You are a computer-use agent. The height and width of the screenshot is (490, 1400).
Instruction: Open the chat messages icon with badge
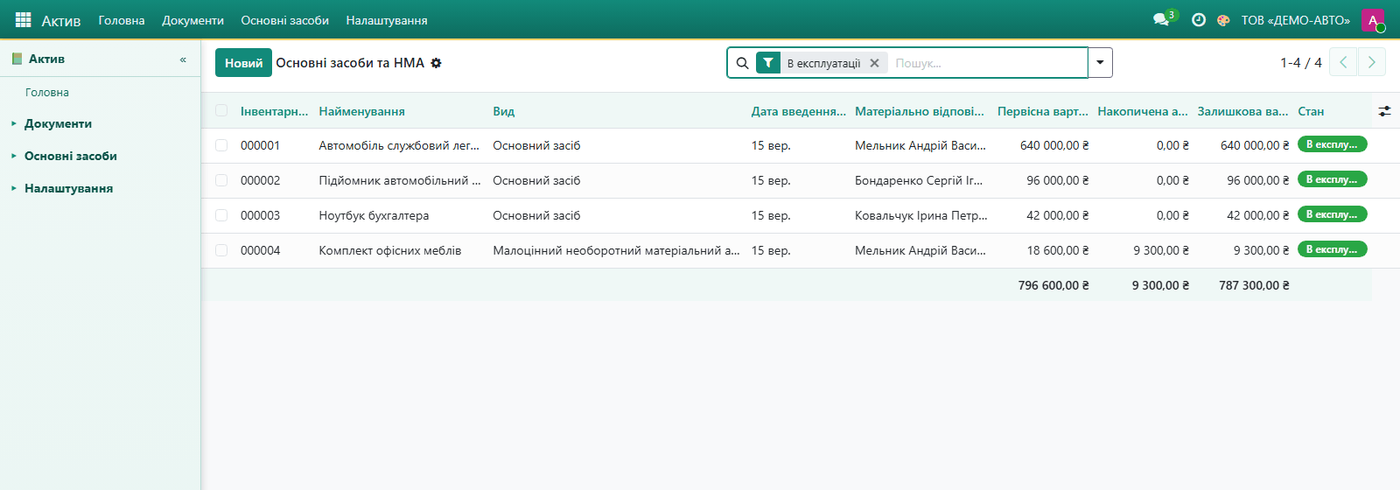coord(1163,19)
